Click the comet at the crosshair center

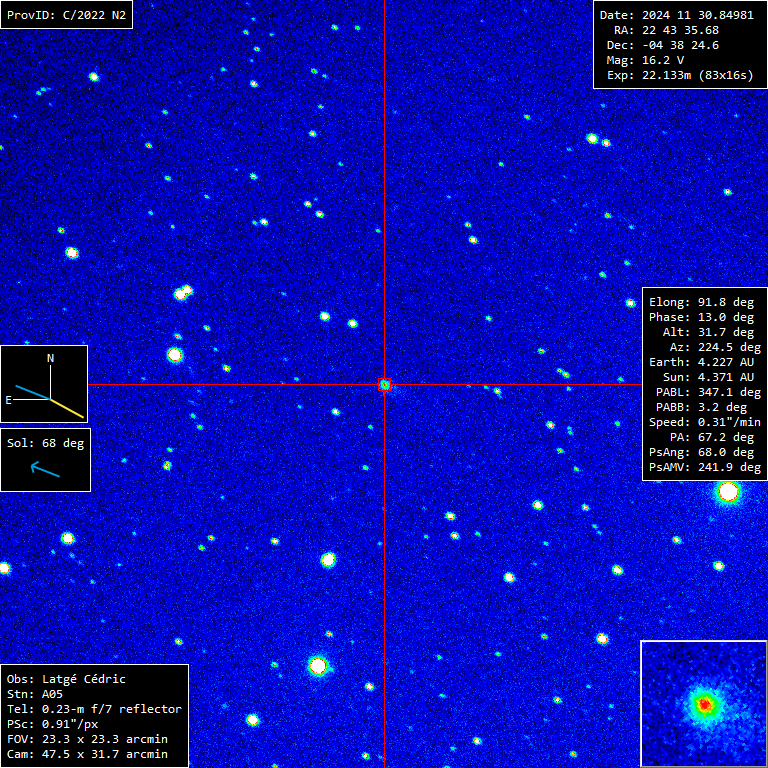click(x=384, y=384)
